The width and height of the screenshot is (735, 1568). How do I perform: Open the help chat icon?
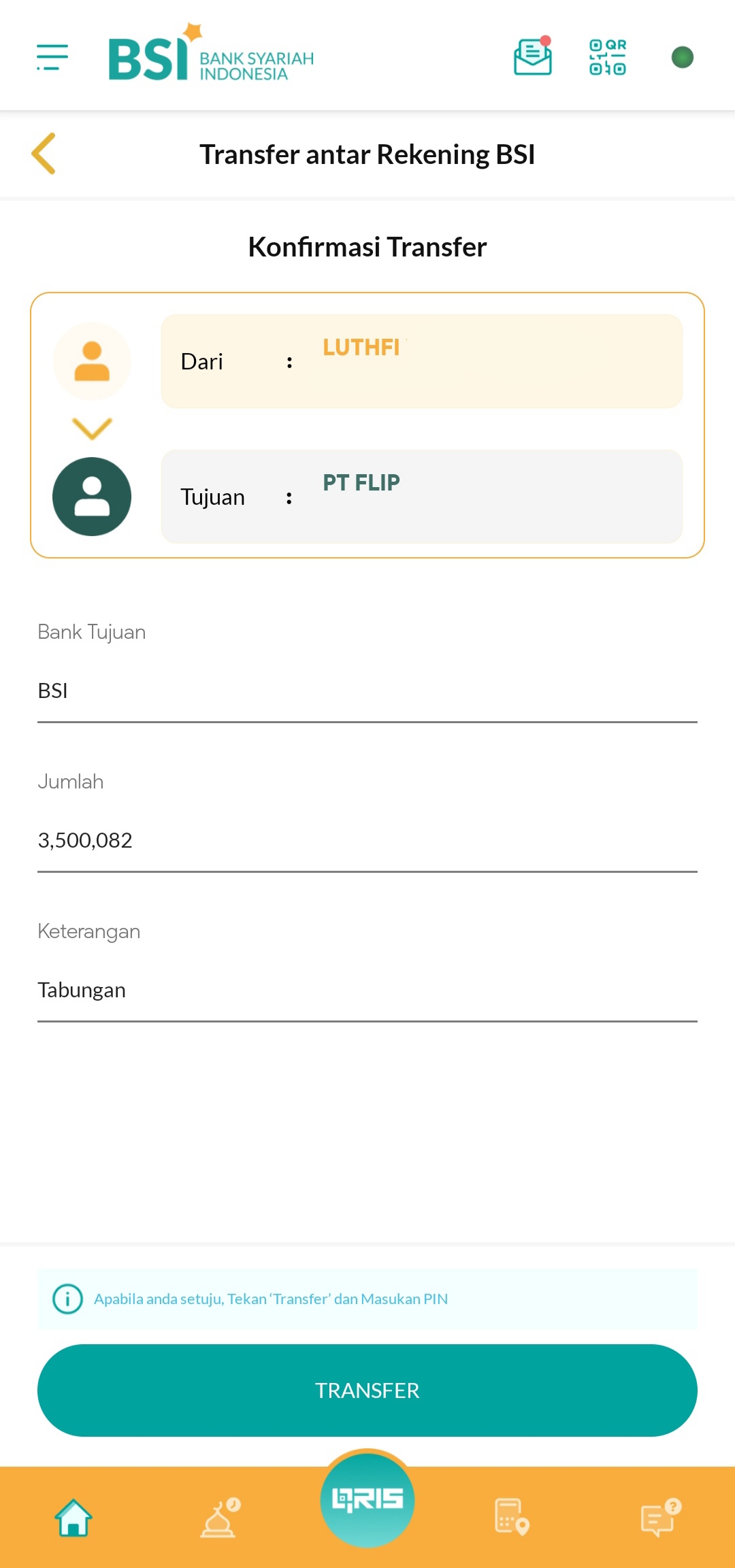click(659, 1518)
